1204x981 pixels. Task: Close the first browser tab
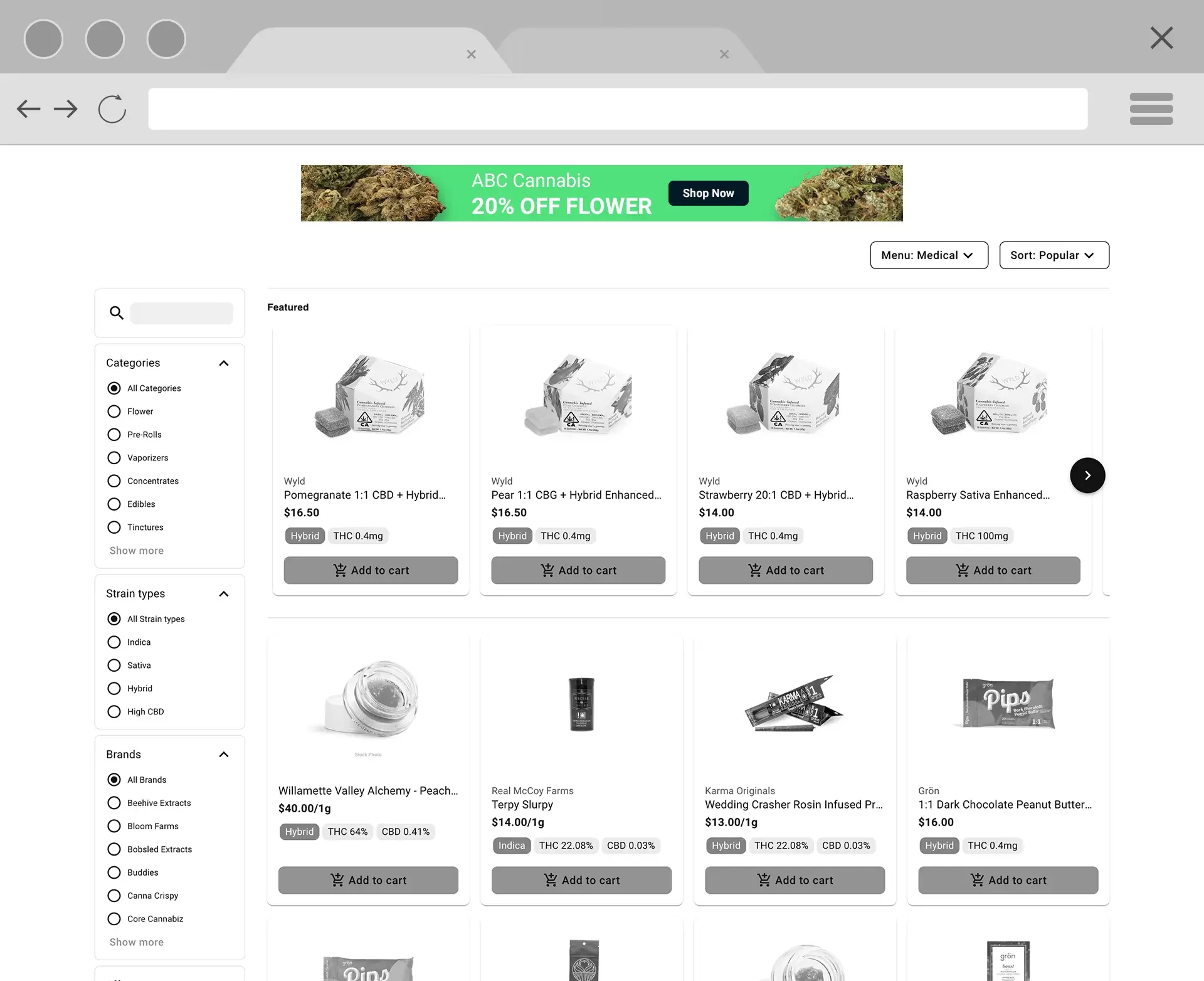point(472,55)
